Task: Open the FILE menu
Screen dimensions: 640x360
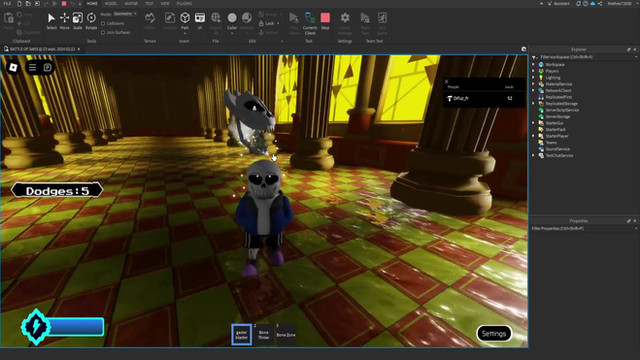Action: point(7,3)
